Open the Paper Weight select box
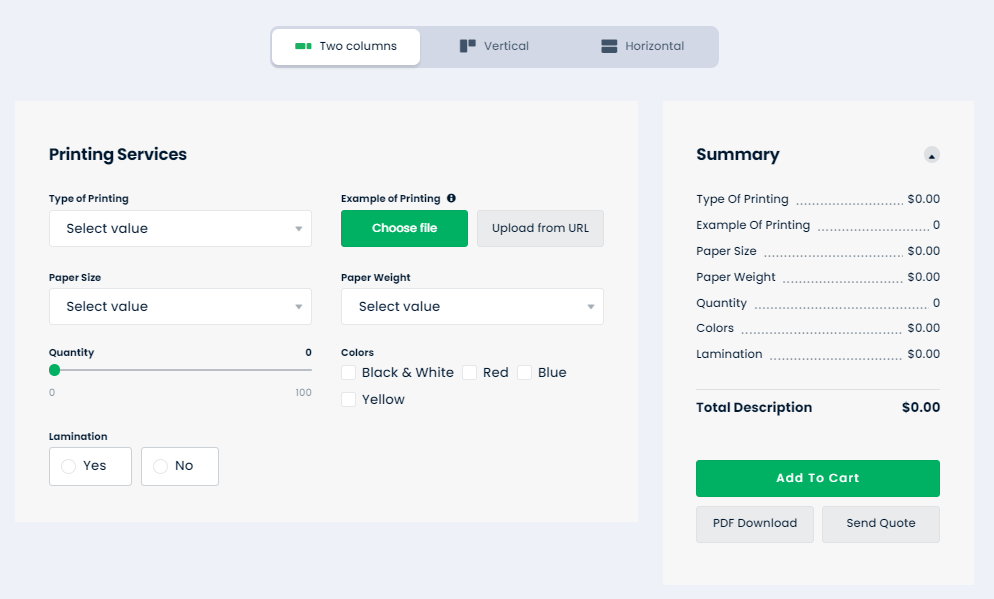This screenshot has width=994, height=599. click(472, 306)
